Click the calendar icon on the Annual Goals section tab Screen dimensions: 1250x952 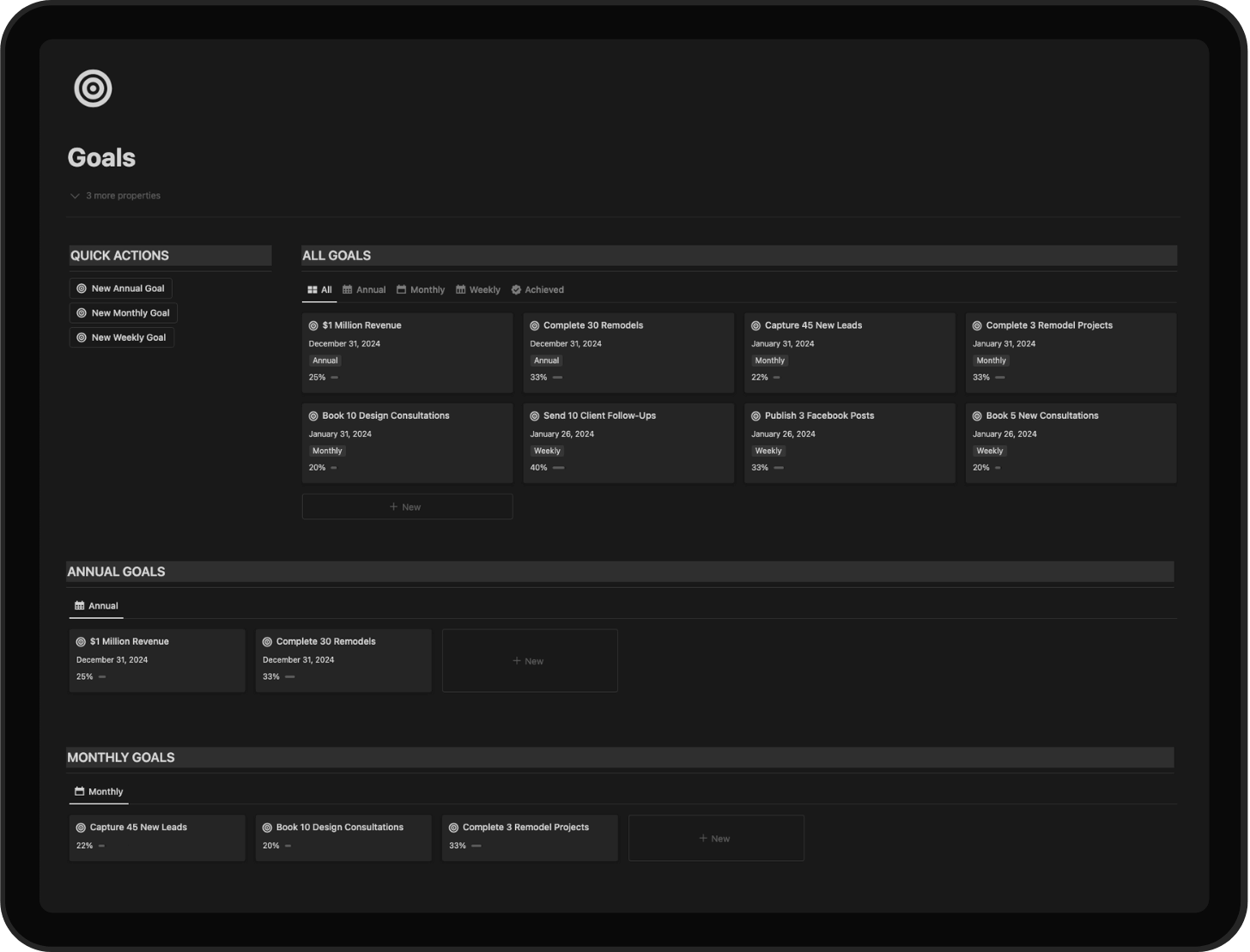tap(80, 606)
